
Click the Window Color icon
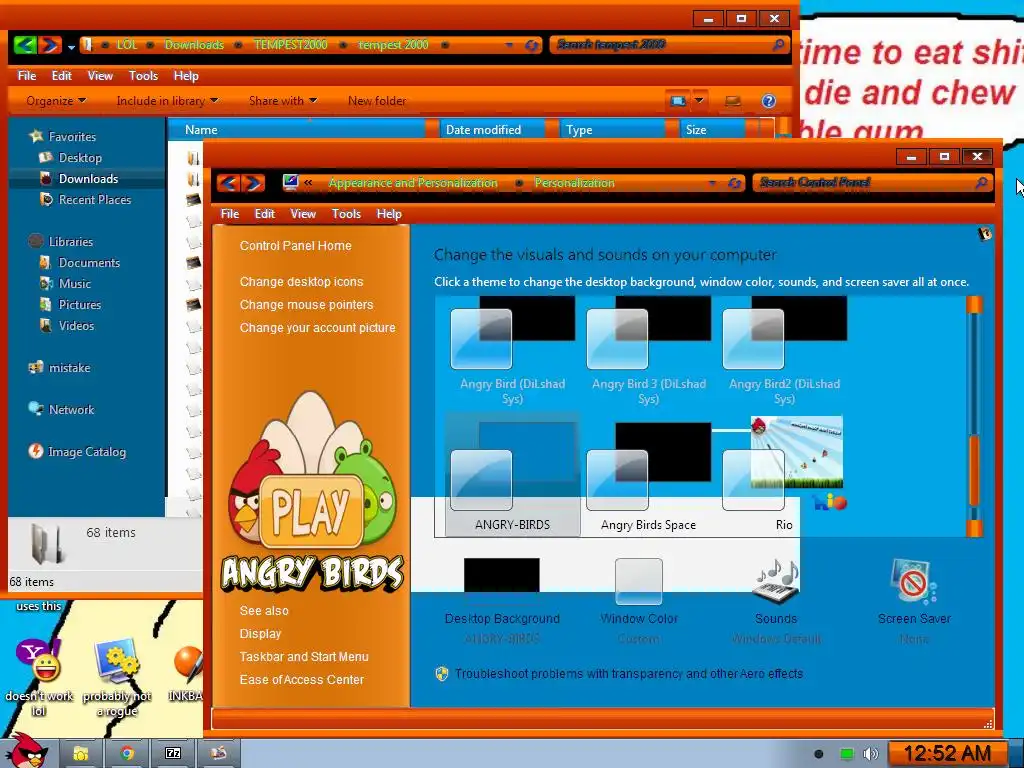(639, 581)
